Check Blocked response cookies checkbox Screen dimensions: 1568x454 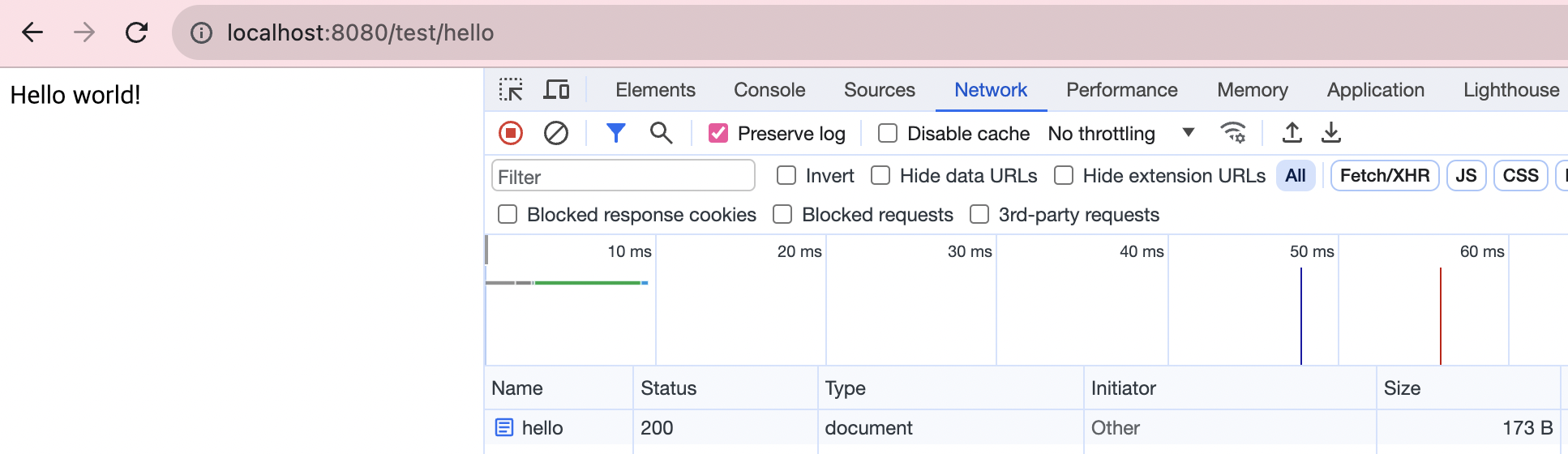508,214
